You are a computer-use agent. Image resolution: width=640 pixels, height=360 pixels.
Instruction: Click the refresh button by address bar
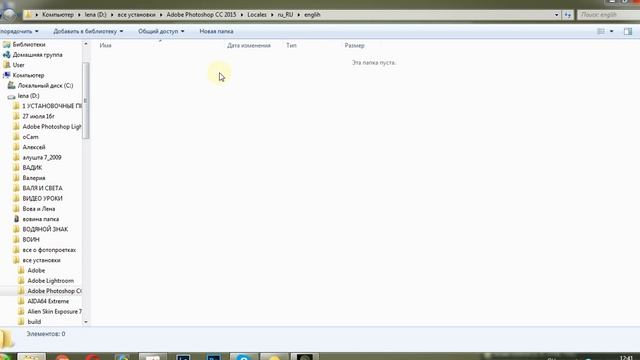(x=568, y=15)
